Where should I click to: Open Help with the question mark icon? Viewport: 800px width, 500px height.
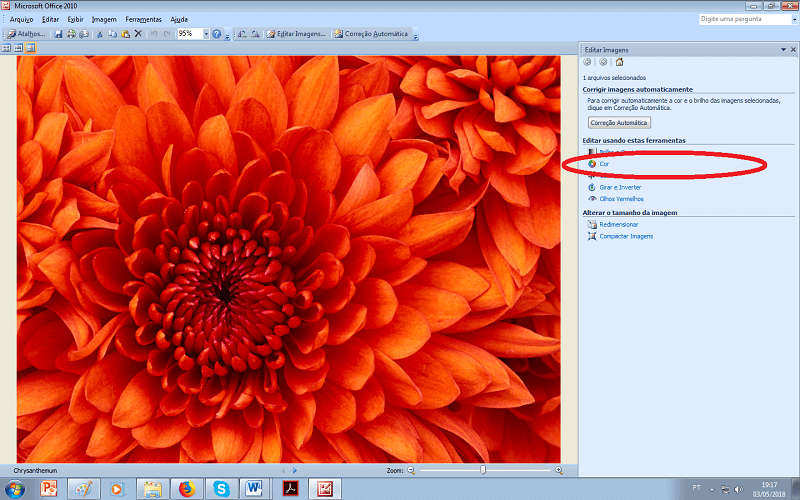coord(219,34)
